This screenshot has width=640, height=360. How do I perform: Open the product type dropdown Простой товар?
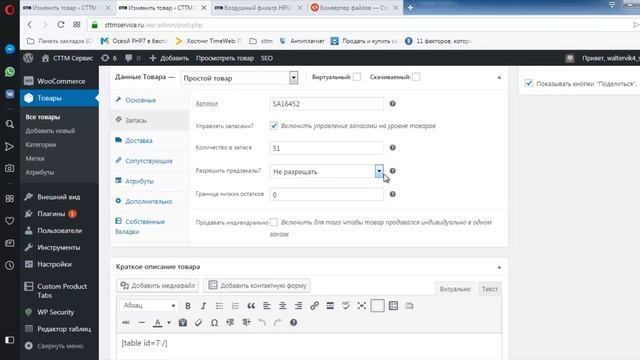click(x=239, y=78)
